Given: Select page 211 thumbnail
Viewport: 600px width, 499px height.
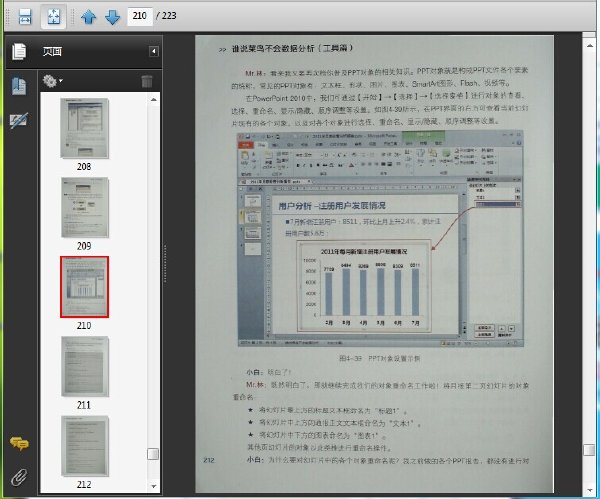Looking at the screenshot, I should 85,367.
